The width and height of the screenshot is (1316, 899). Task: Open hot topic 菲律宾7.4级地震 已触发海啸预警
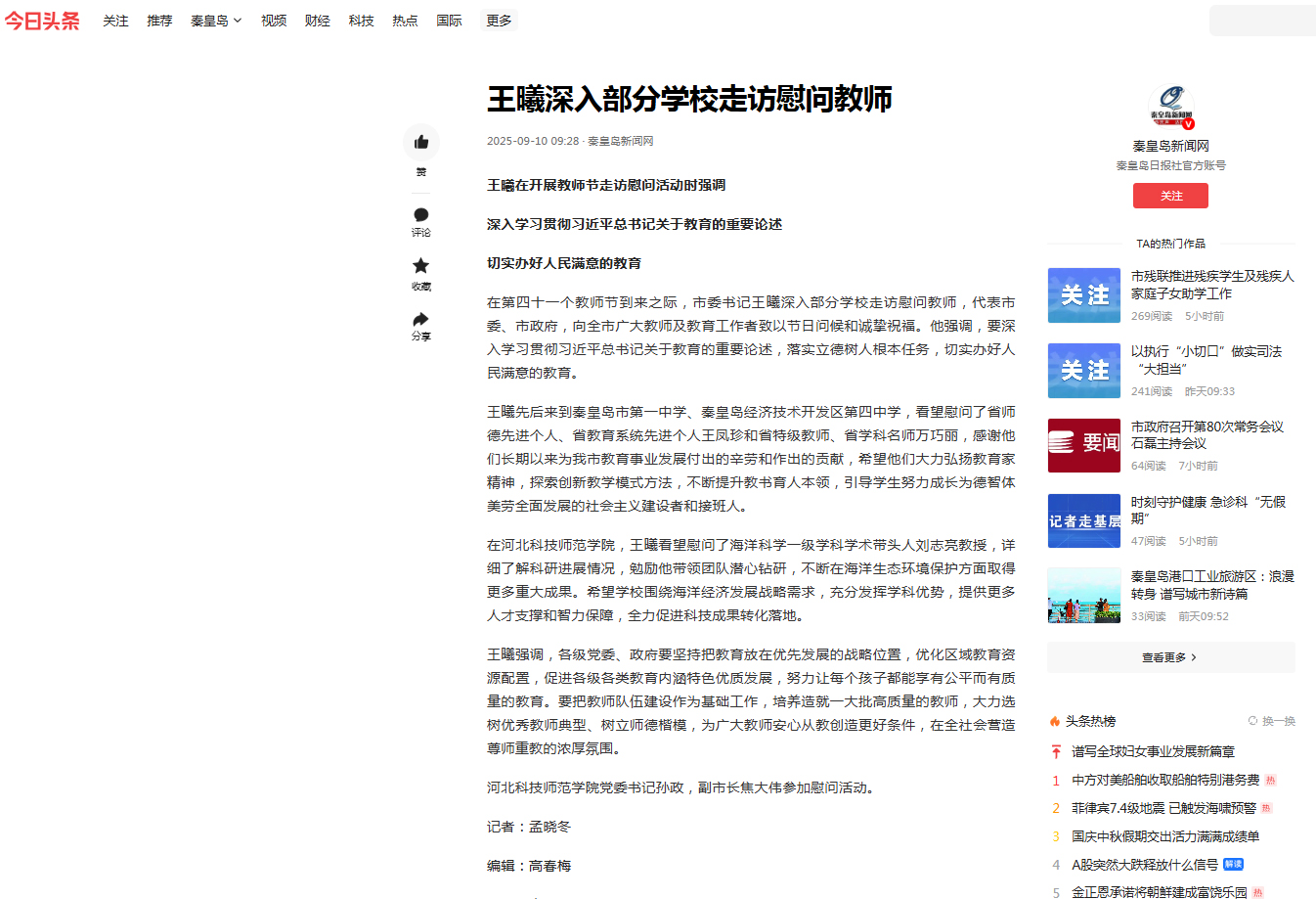pyautogui.click(x=1163, y=808)
